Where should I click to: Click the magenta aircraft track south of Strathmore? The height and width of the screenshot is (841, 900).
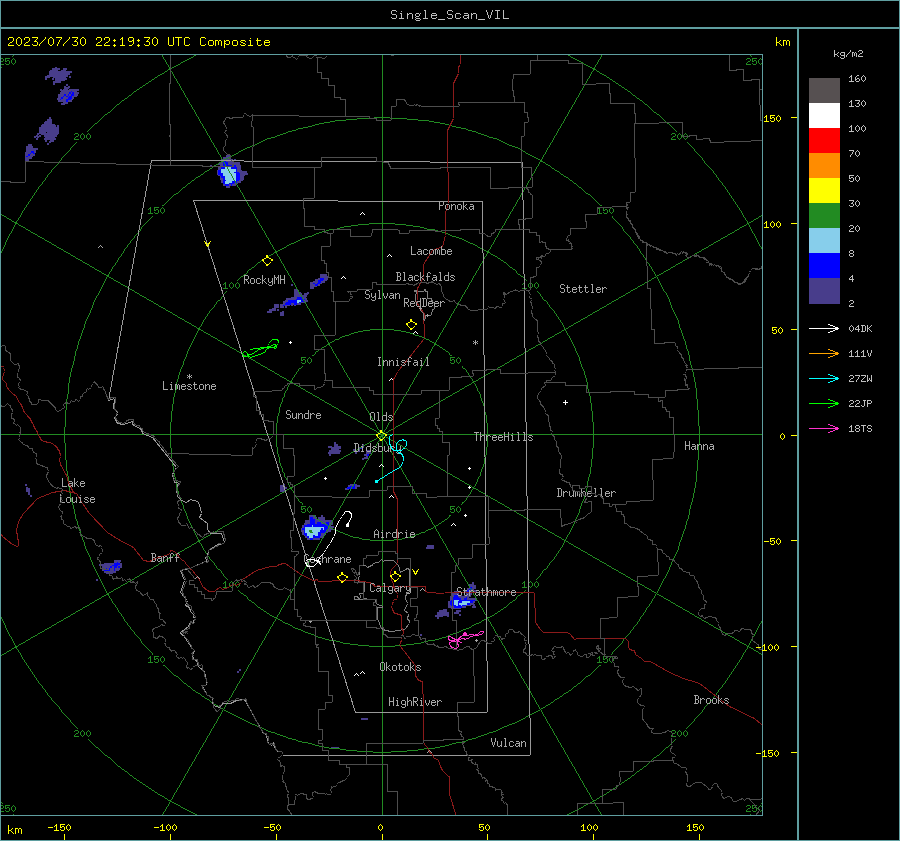point(465,639)
